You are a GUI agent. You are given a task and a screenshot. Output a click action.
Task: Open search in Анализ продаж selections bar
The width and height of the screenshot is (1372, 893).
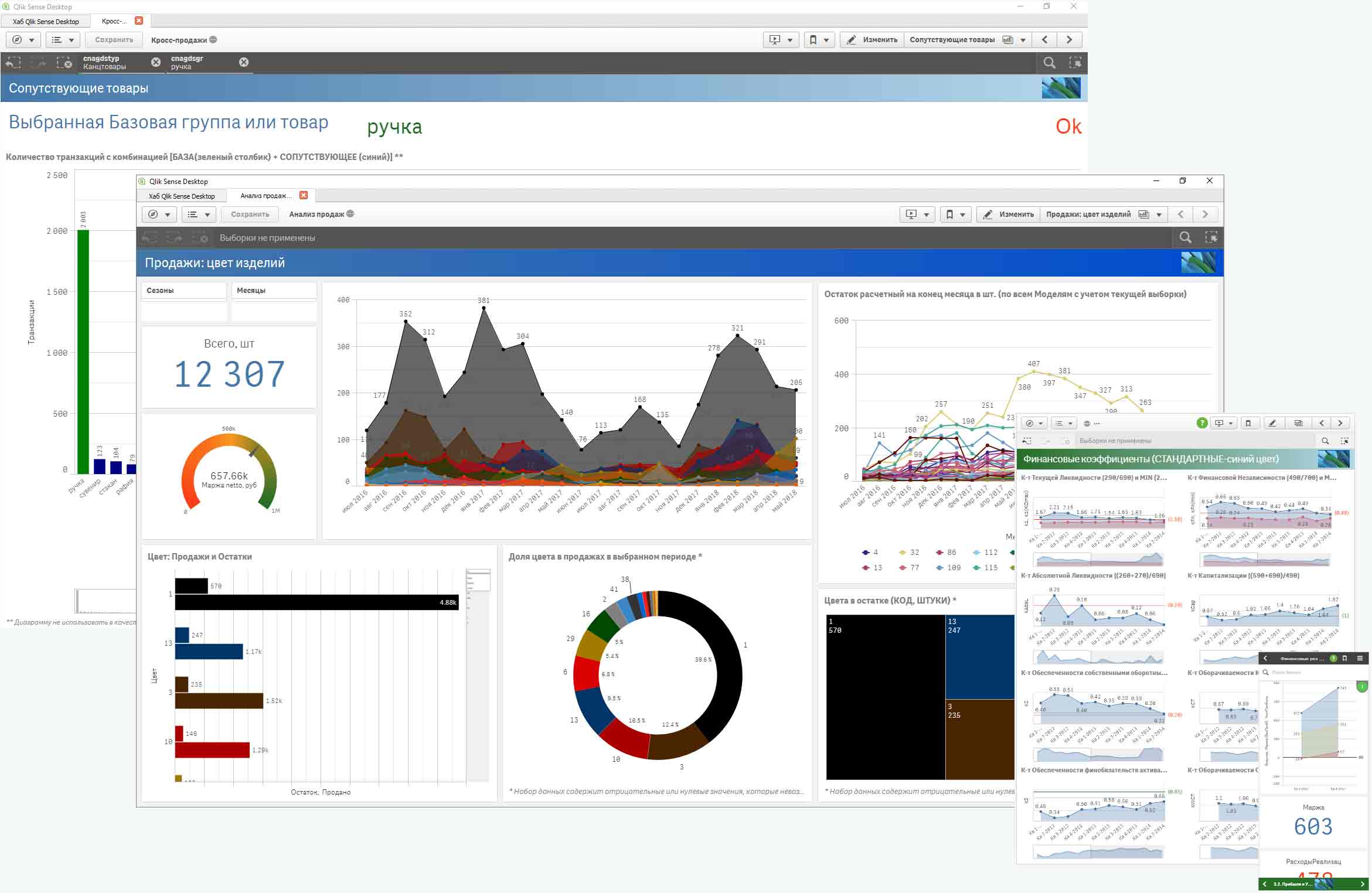pos(1185,237)
